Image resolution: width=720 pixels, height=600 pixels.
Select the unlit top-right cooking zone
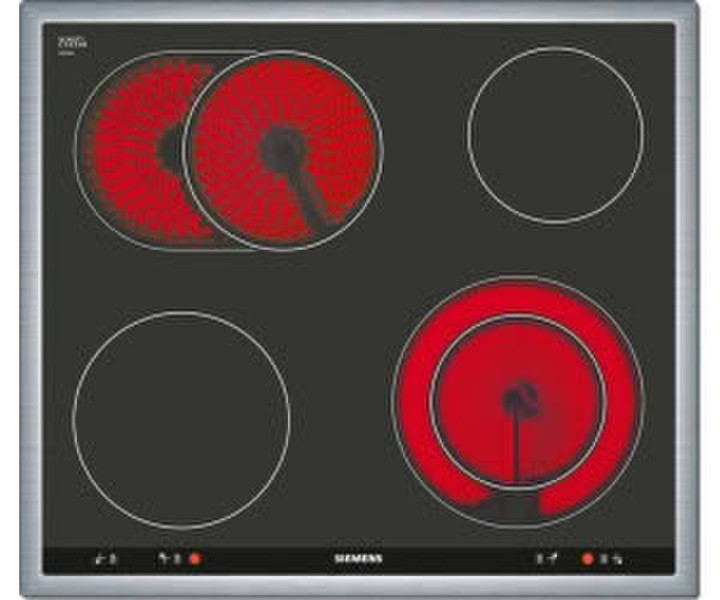click(556, 135)
